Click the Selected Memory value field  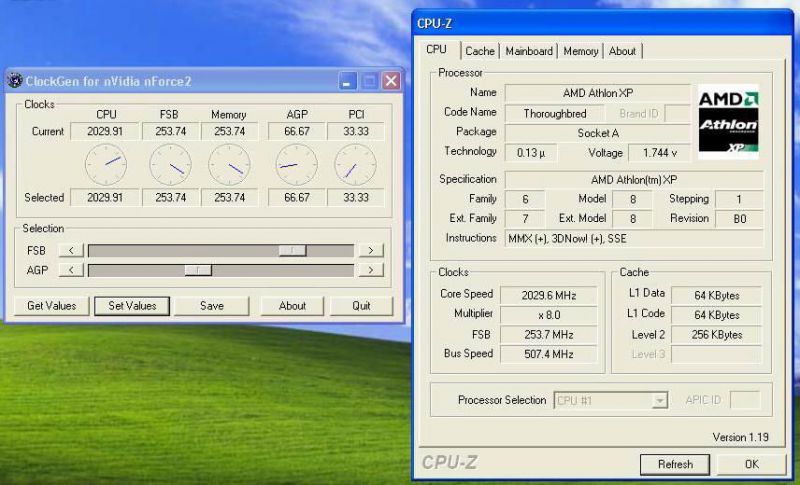click(230, 197)
